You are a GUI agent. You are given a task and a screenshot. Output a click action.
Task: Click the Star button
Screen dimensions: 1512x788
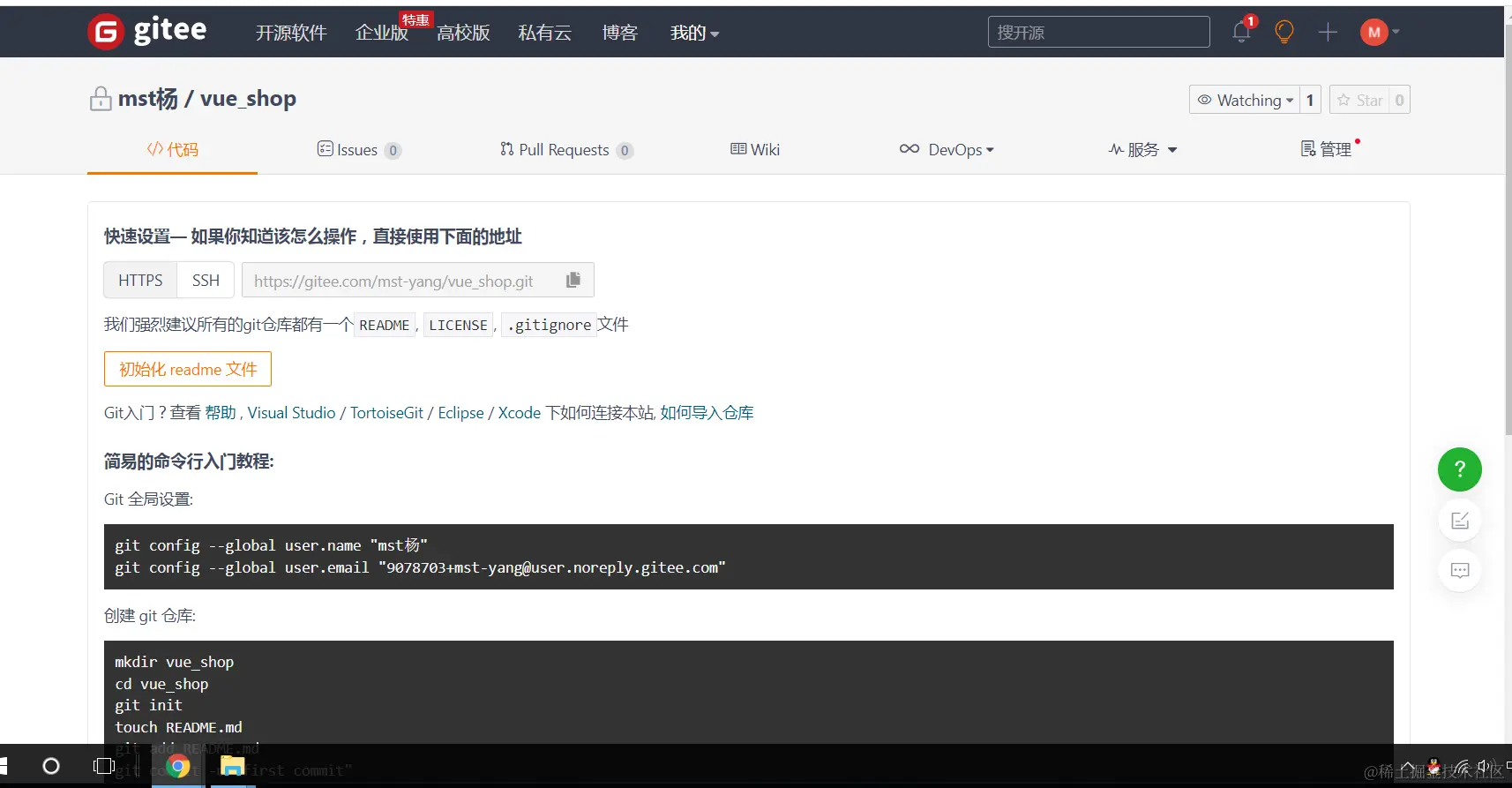(x=1359, y=100)
